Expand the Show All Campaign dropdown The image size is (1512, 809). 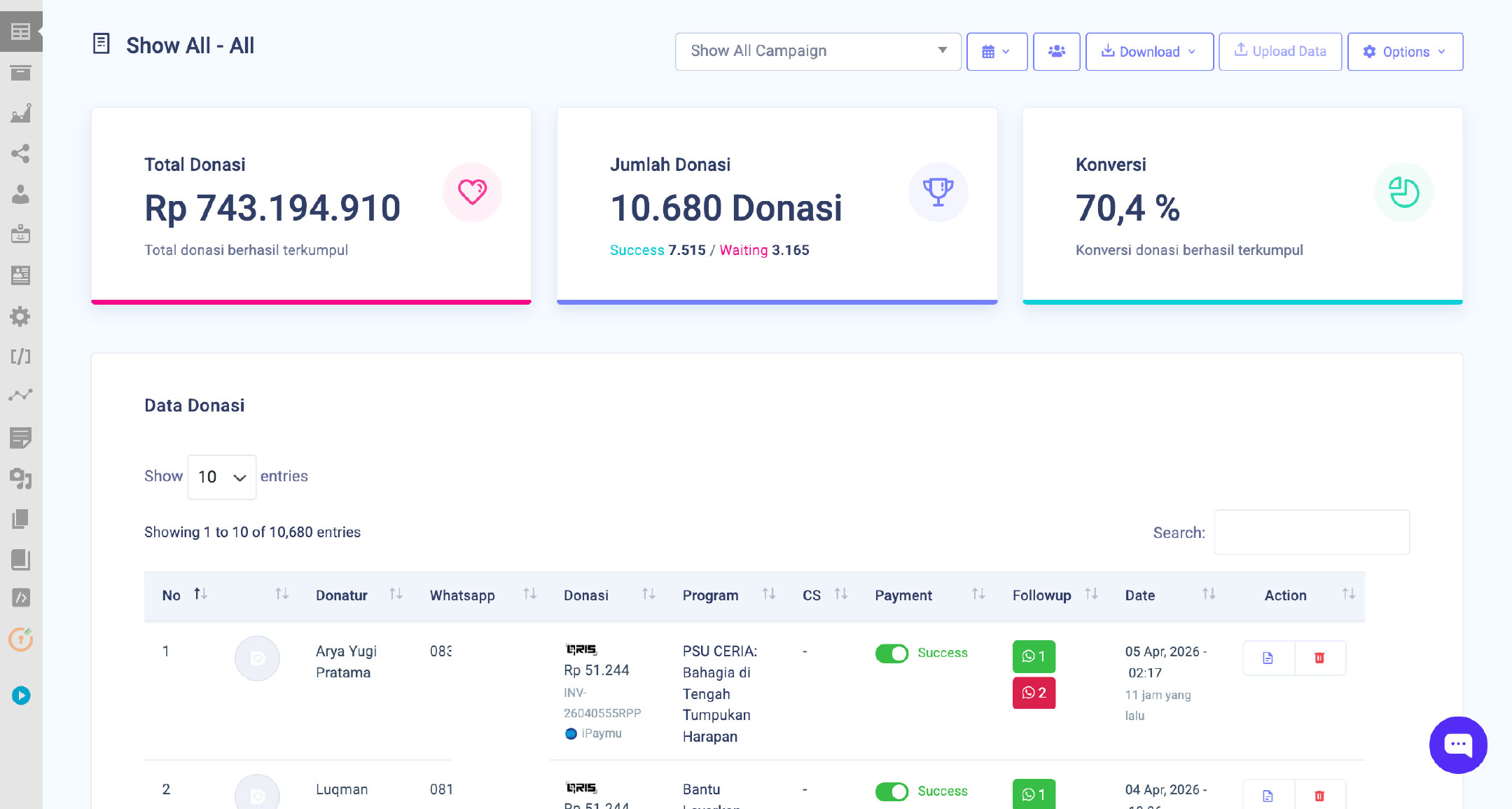[x=817, y=51]
